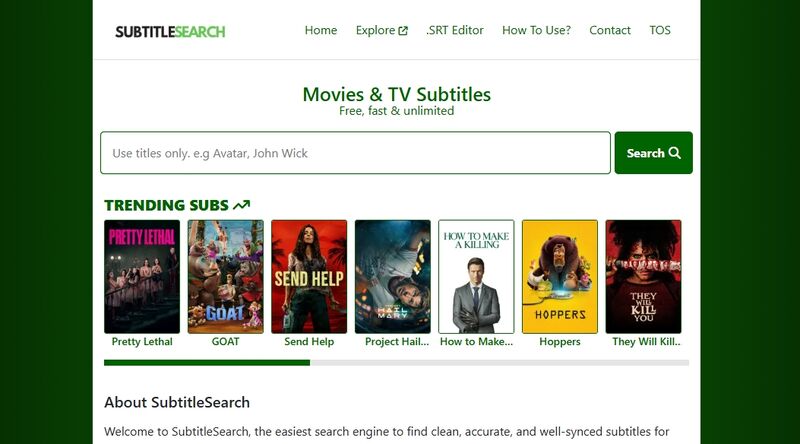Click the SubtitleSearch logo

tap(170, 32)
